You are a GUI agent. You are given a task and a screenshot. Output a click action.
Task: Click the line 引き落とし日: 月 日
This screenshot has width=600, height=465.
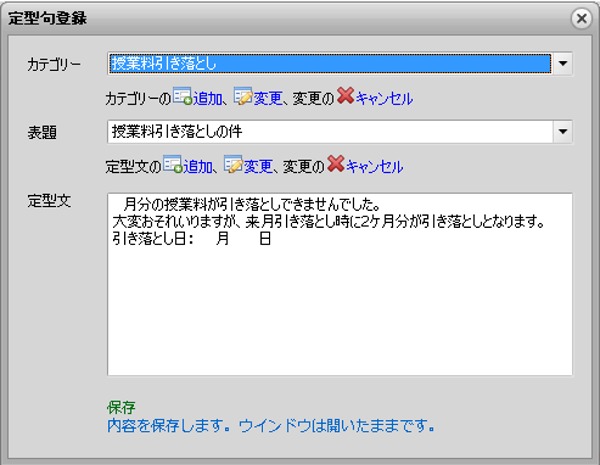[x=192, y=239]
